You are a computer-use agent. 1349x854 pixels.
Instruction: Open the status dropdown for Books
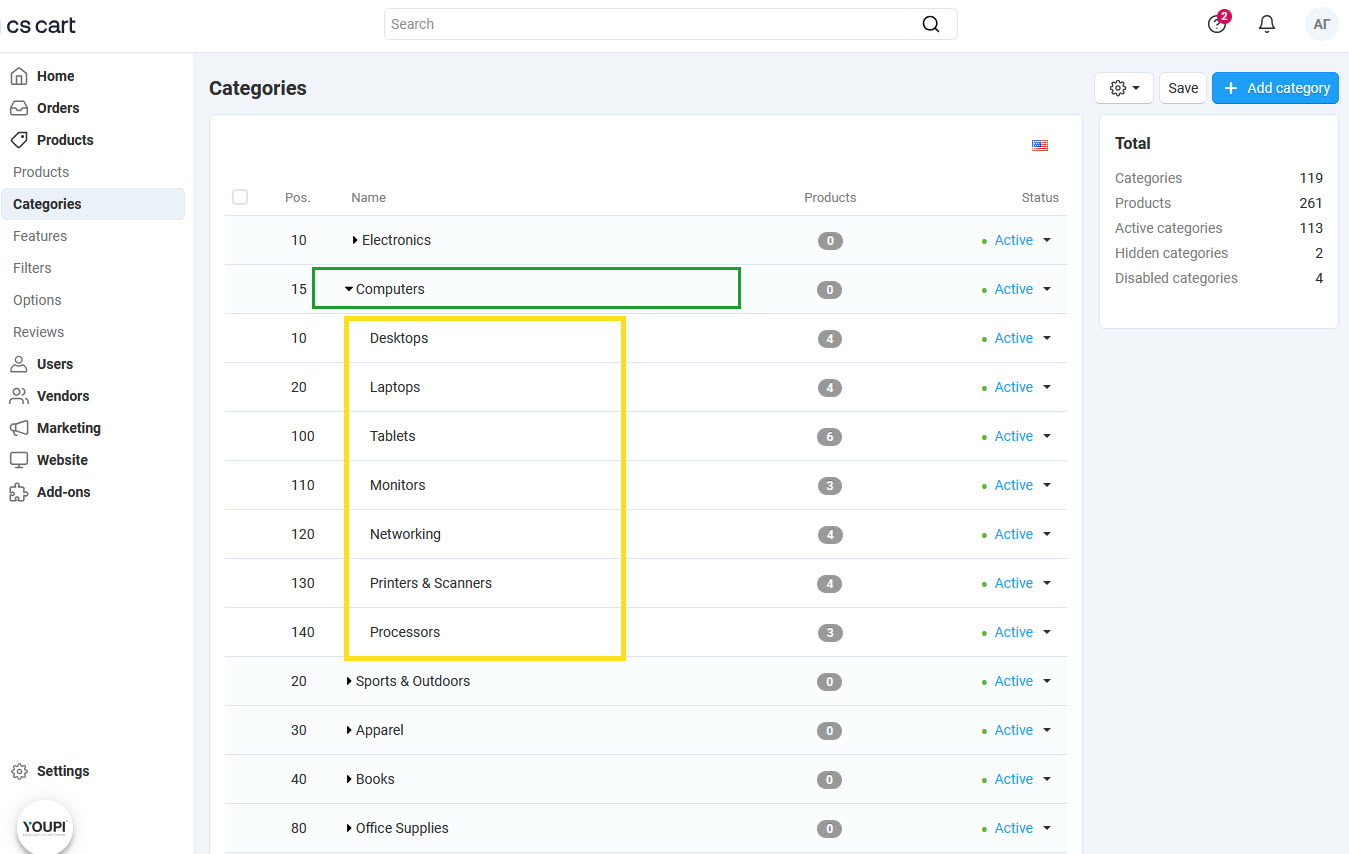[x=1047, y=779]
